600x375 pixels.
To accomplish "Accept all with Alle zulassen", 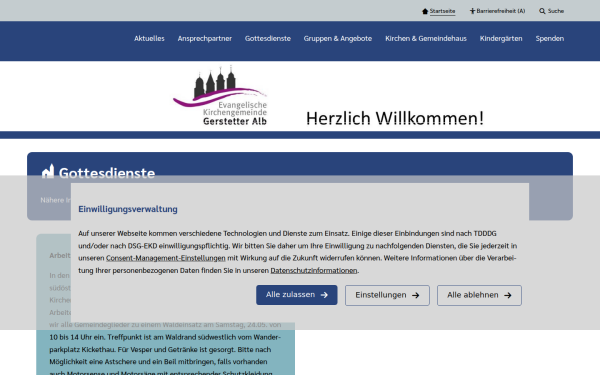I will 297,295.
